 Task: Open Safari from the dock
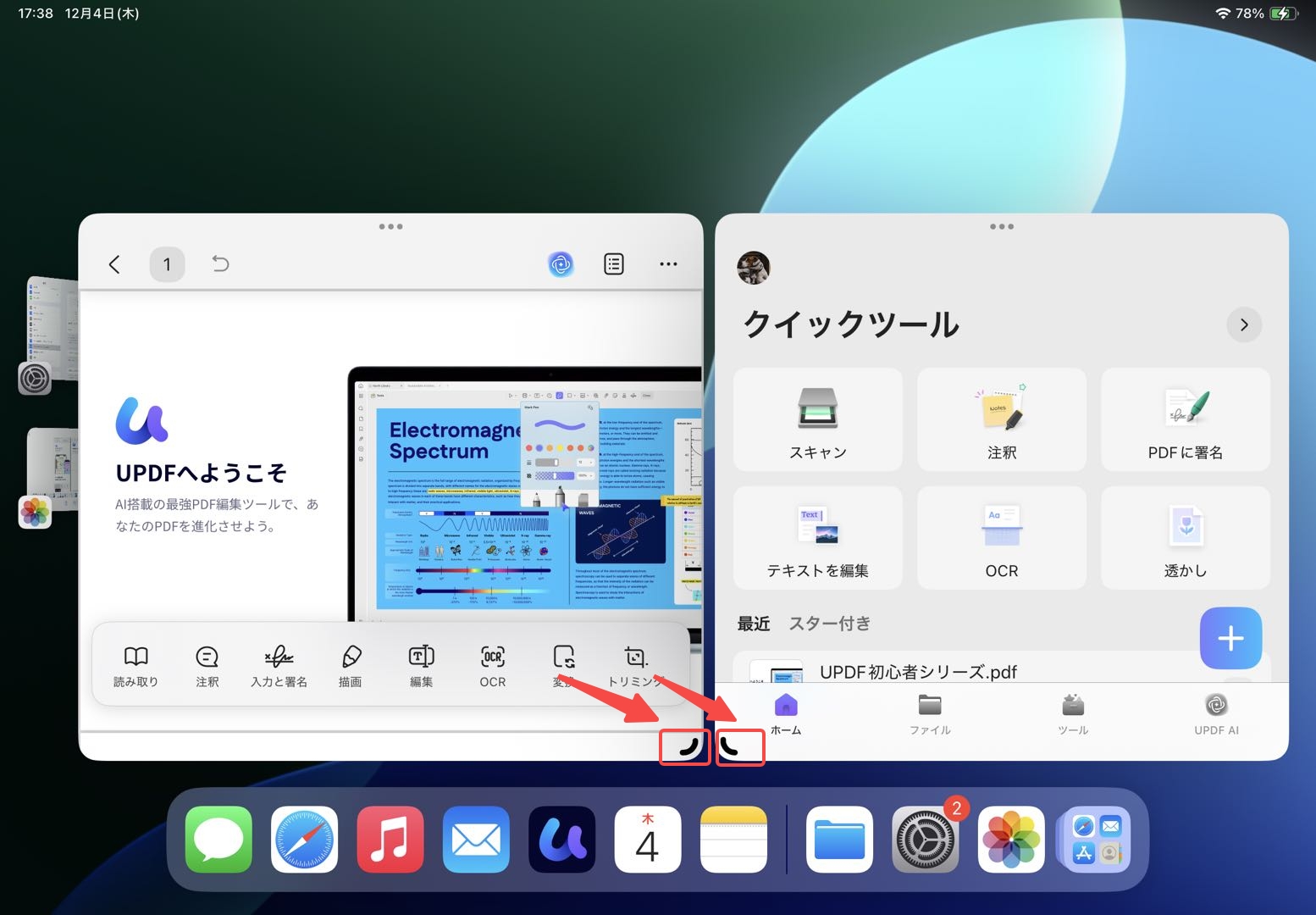(305, 840)
